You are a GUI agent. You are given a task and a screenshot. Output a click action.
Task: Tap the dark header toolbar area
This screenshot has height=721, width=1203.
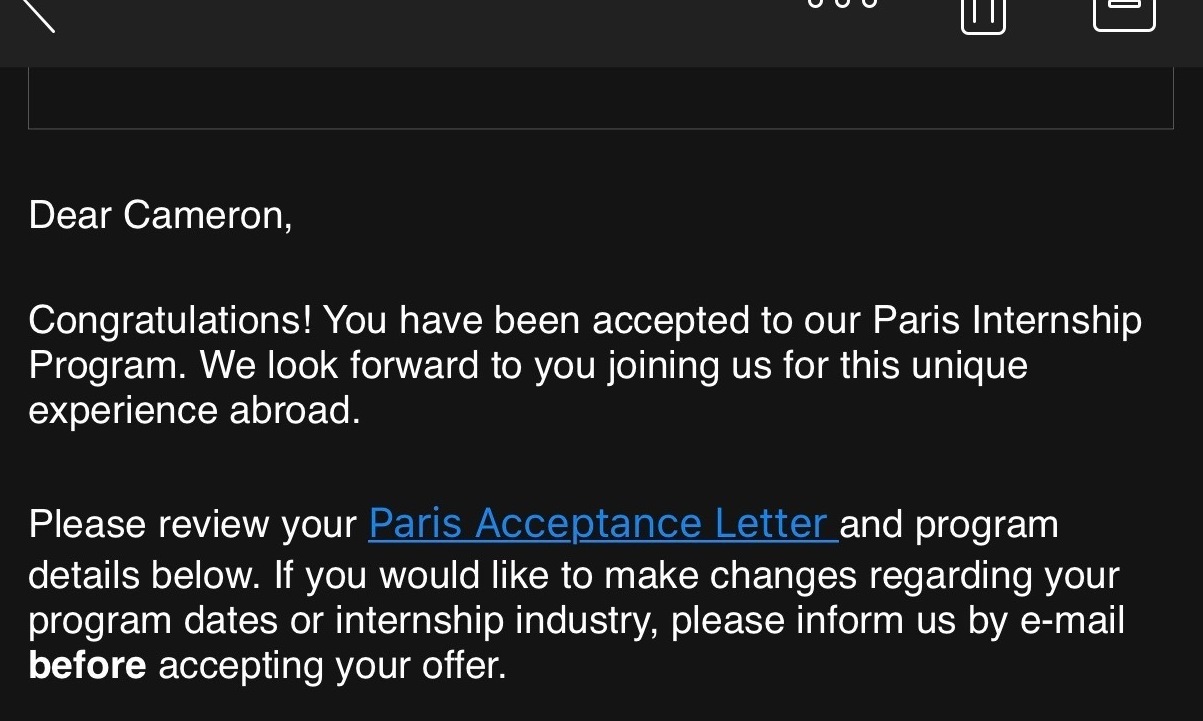click(x=601, y=33)
